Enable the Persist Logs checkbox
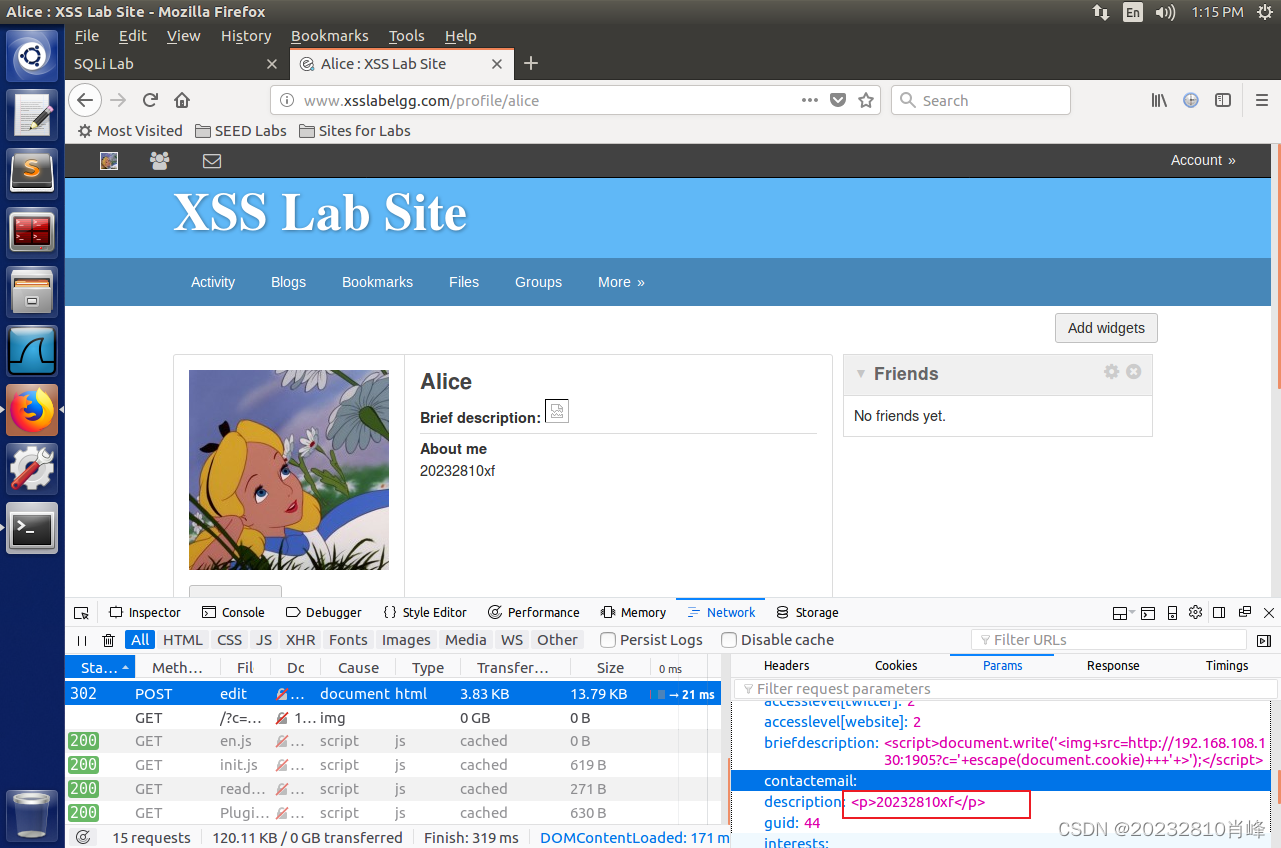 pyautogui.click(x=608, y=640)
